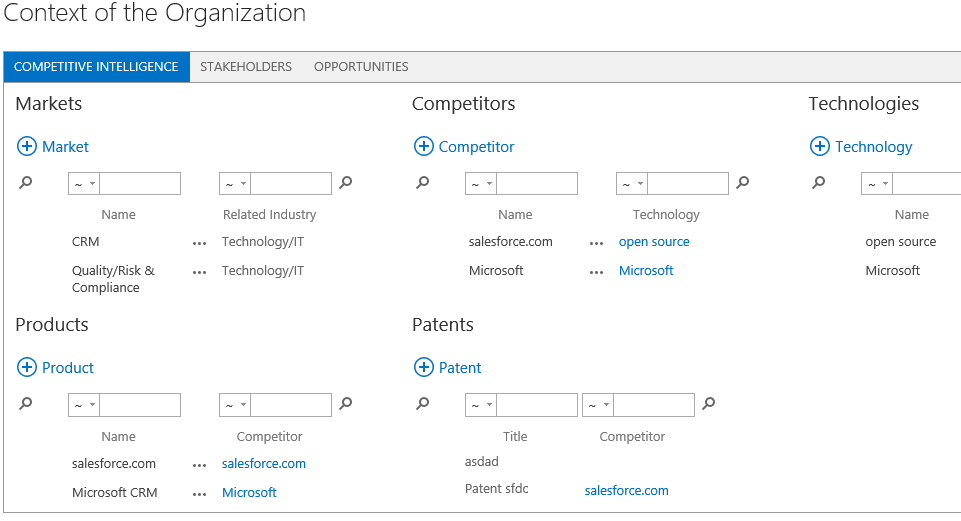Select the 'Quality/Risk & Compliance' market name
Image resolution: width=961 pixels, height=521 pixels.
[x=113, y=279]
